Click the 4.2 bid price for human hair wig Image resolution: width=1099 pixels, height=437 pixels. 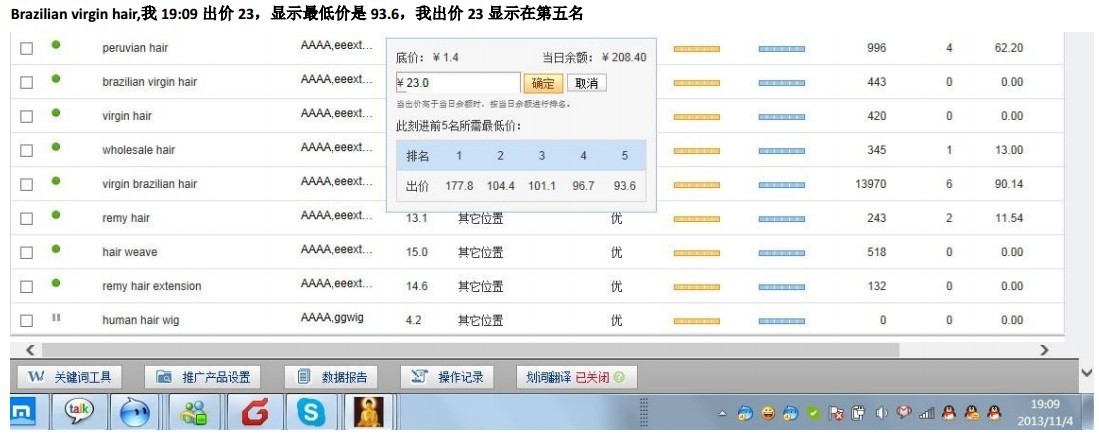(414, 321)
